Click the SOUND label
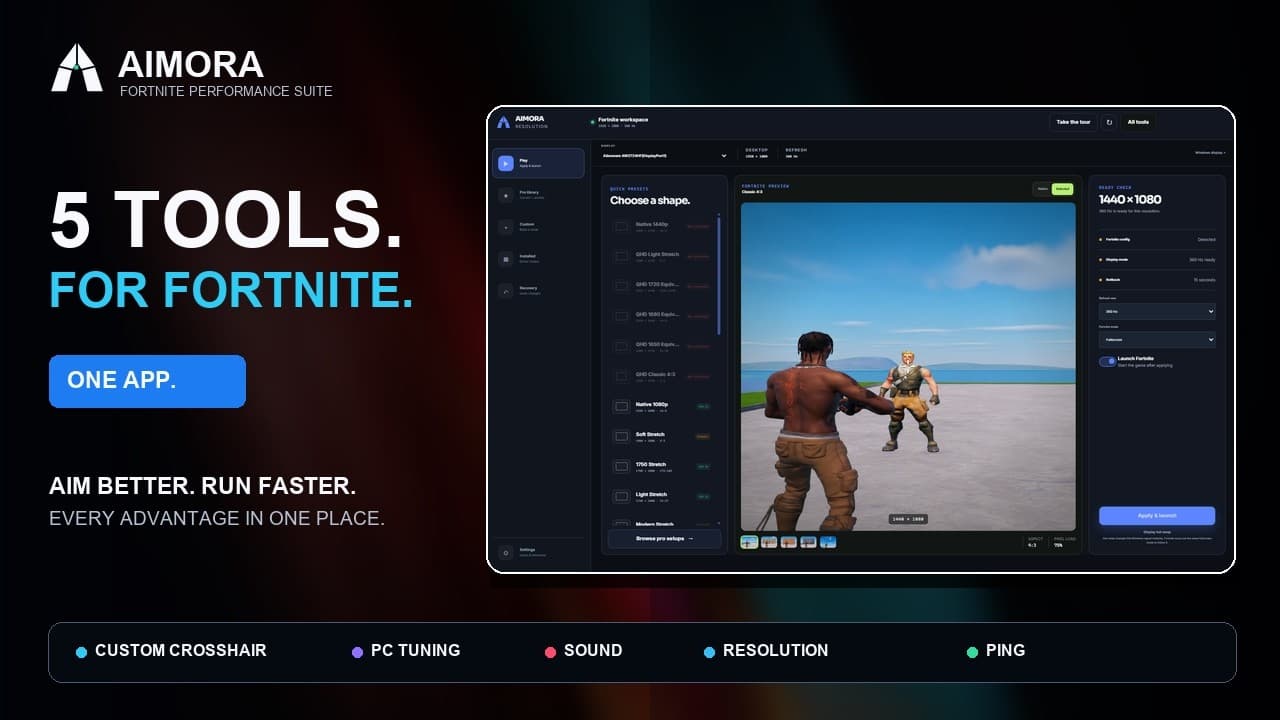 [593, 650]
